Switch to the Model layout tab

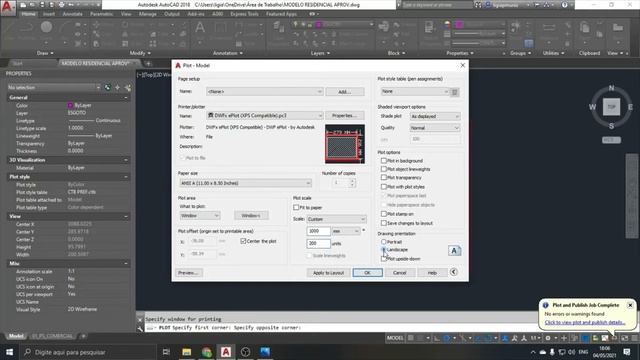point(16,336)
